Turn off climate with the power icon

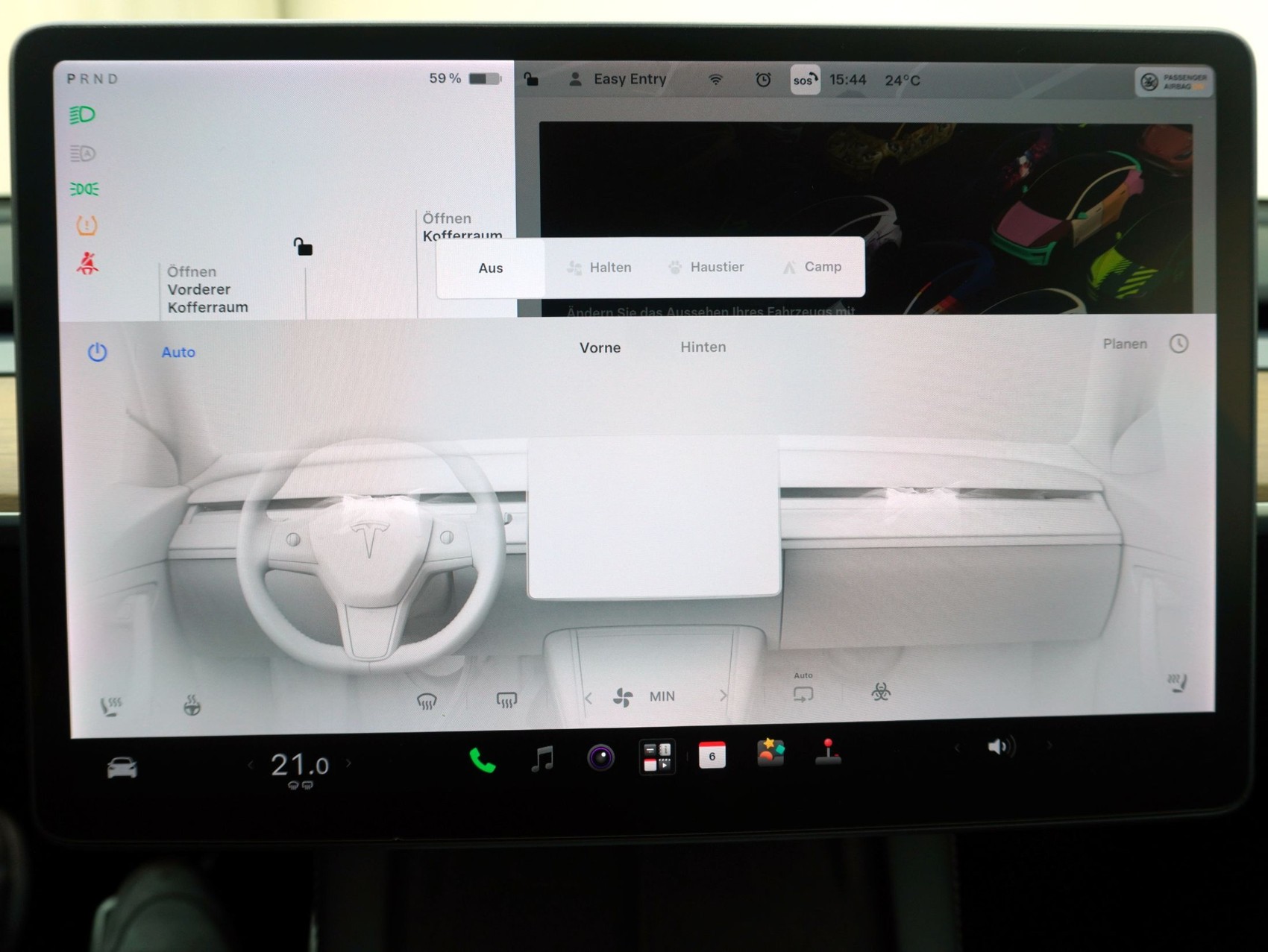[x=98, y=352]
